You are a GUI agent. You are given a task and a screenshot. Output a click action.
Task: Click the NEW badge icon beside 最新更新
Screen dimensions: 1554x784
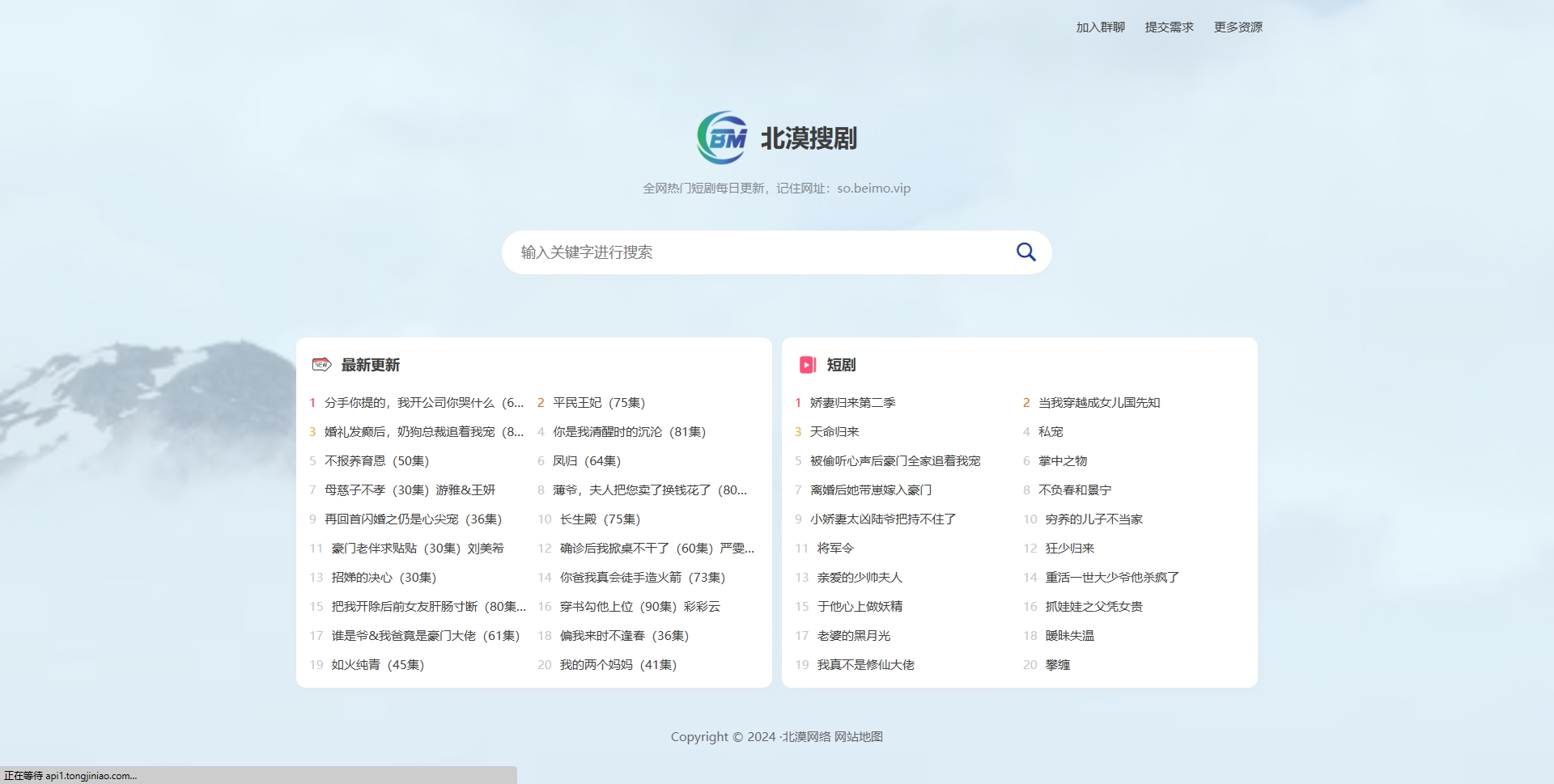click(x=321, y=365)
